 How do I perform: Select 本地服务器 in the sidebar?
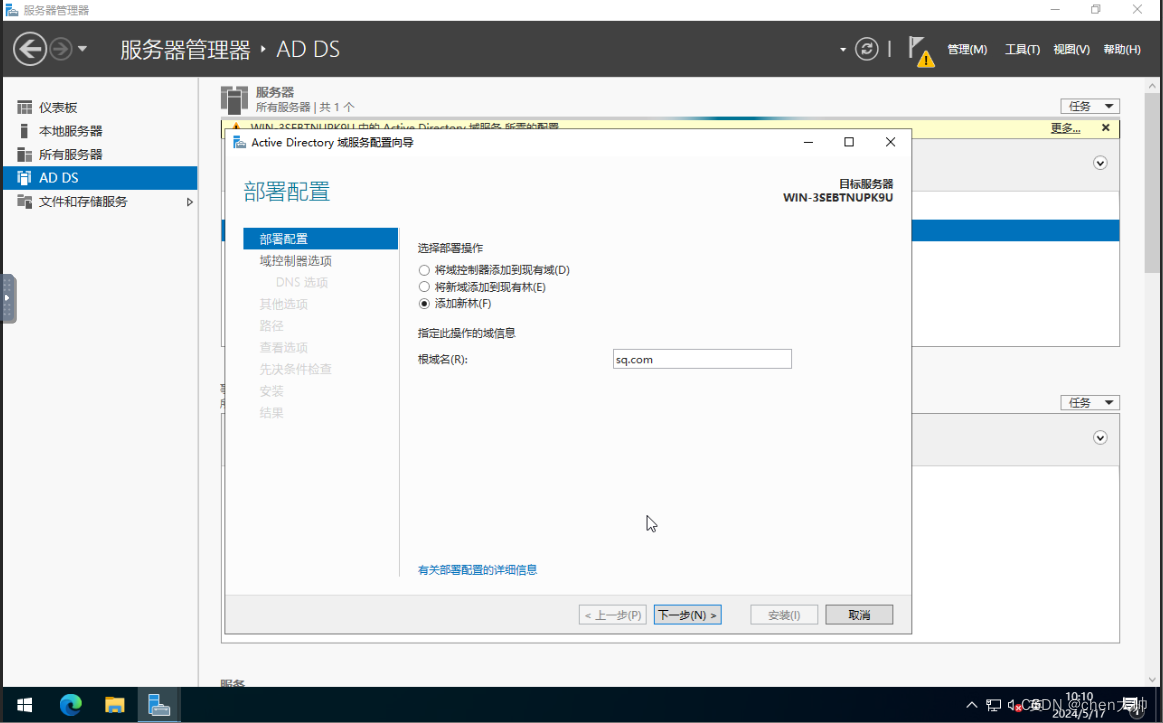click(100, 131)
